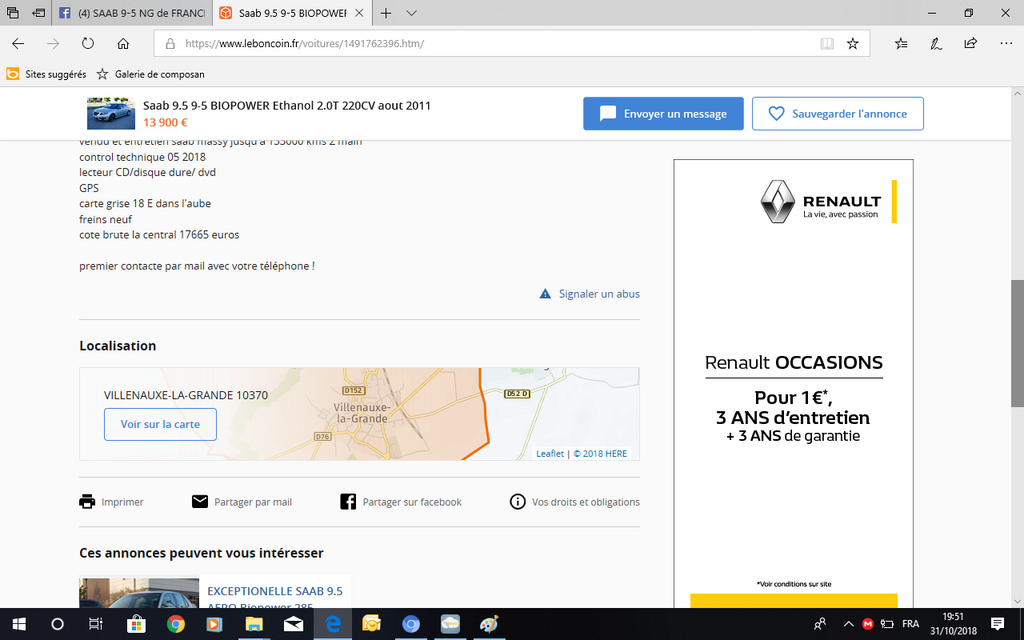Click FRA language indicator
The width and height of the screenshot is (1024, 640).
coord(910,624)
